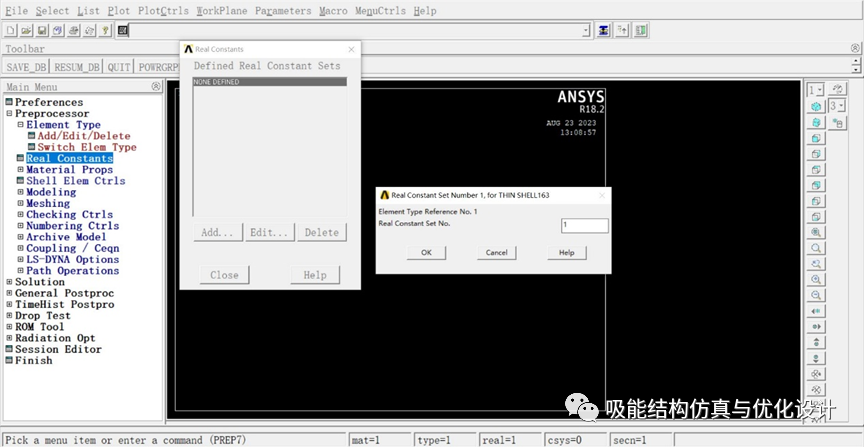This screenshot has width=864, height=447.
Task: Open the MenuCtrls menu
Action: point(380,10)
